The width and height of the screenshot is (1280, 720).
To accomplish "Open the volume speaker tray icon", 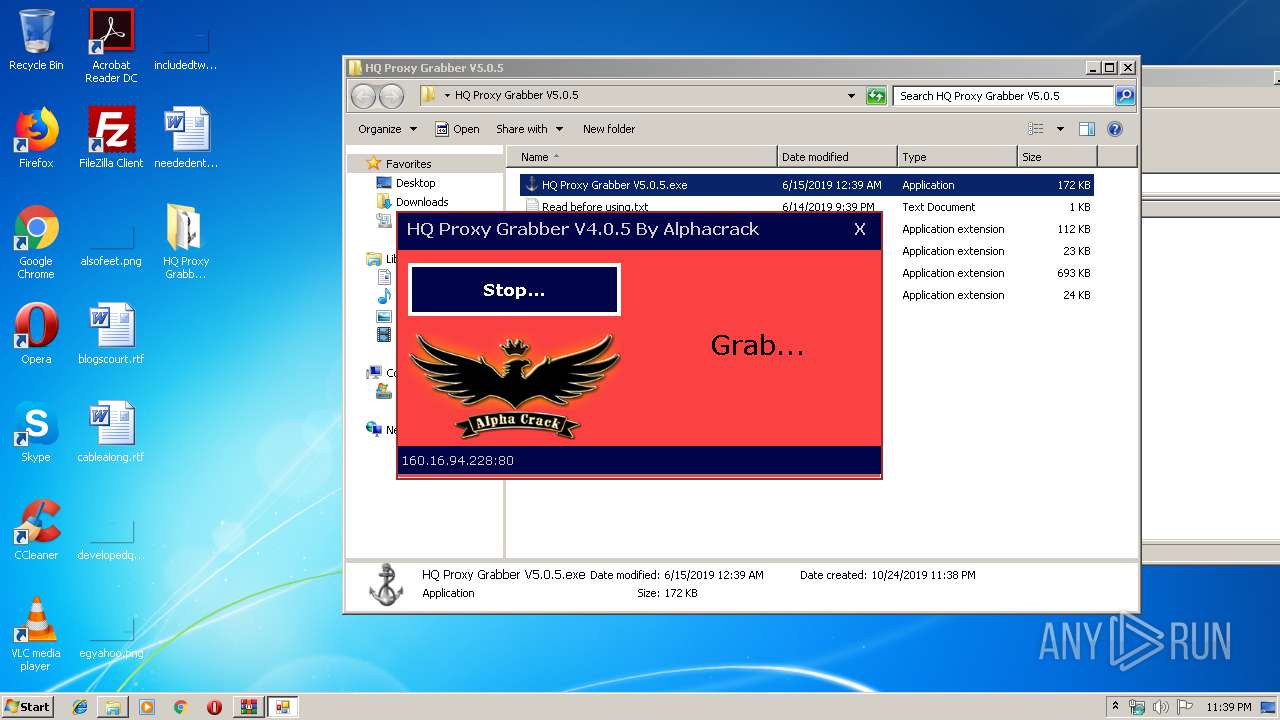I will click(1161, 707).
